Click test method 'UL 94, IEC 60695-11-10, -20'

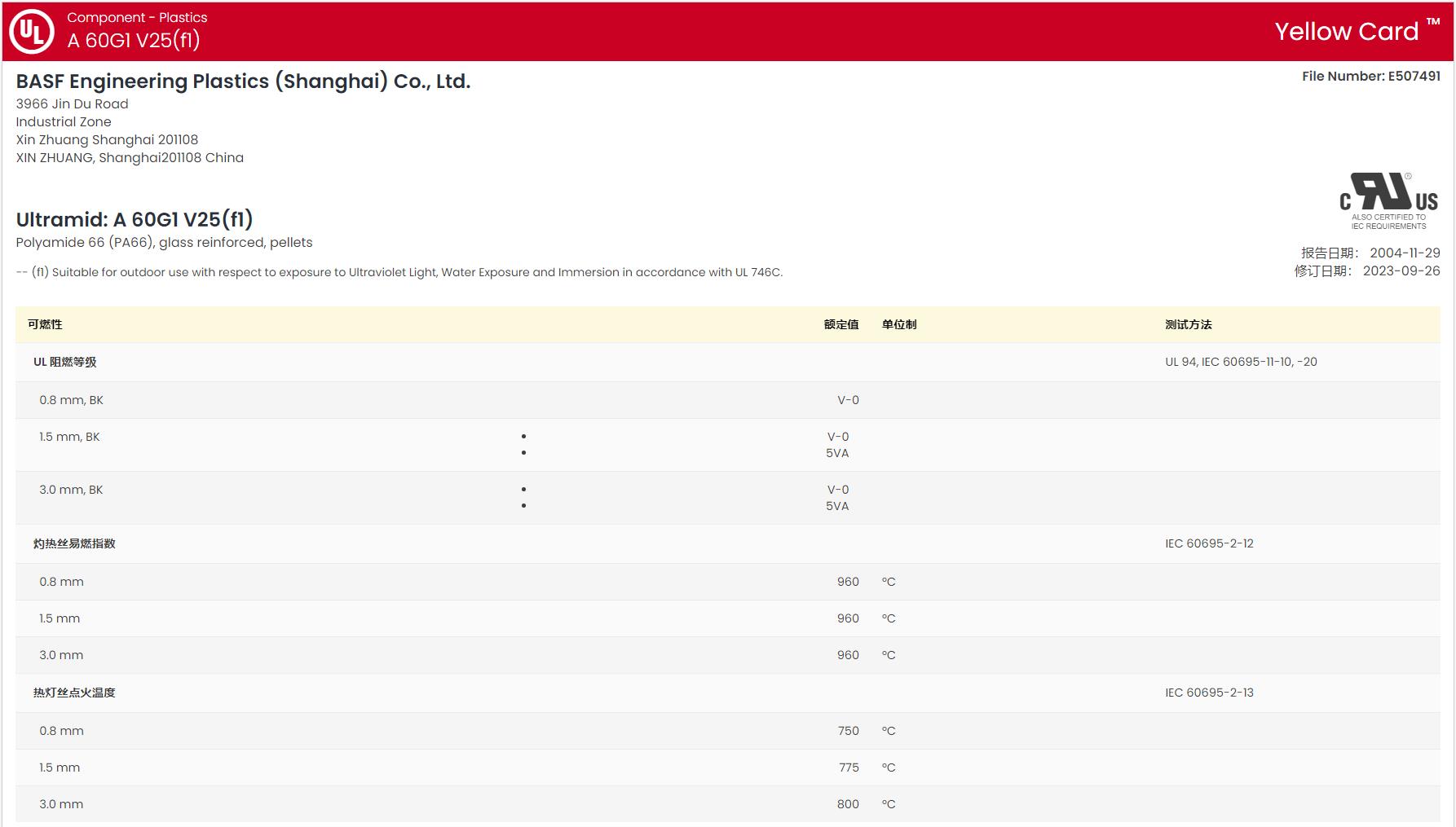click(x=1241, y=362)
